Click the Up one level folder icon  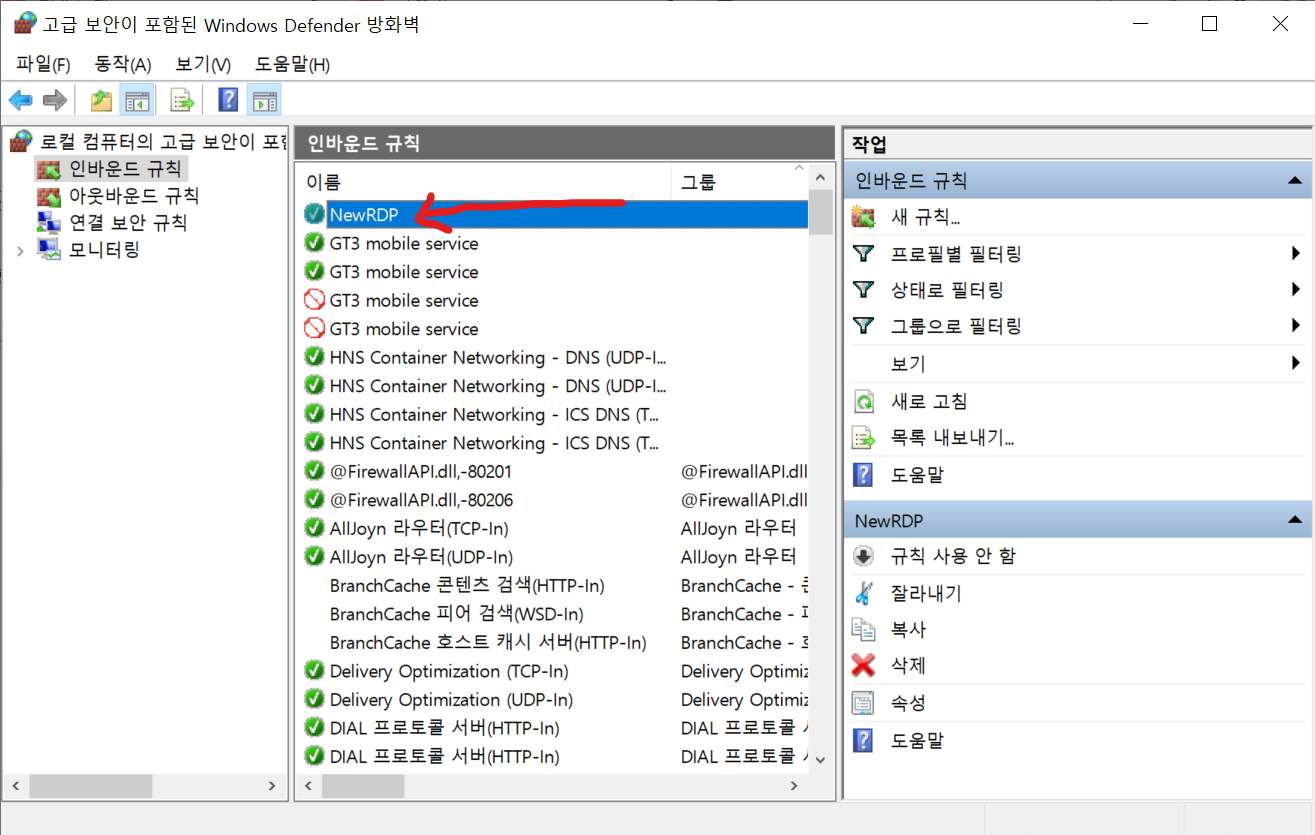point(101,100)
